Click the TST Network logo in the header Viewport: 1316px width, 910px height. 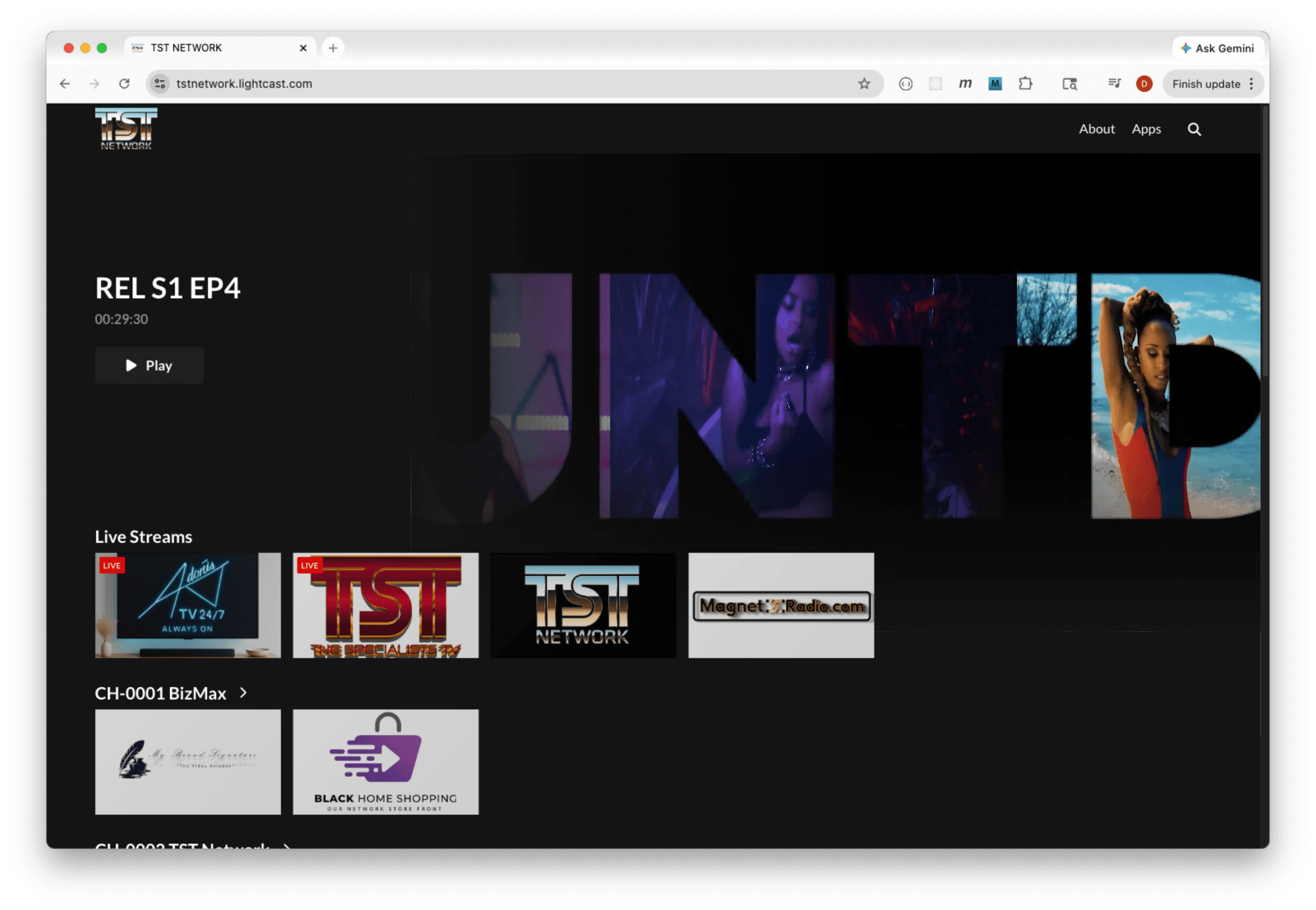point(126,129)
